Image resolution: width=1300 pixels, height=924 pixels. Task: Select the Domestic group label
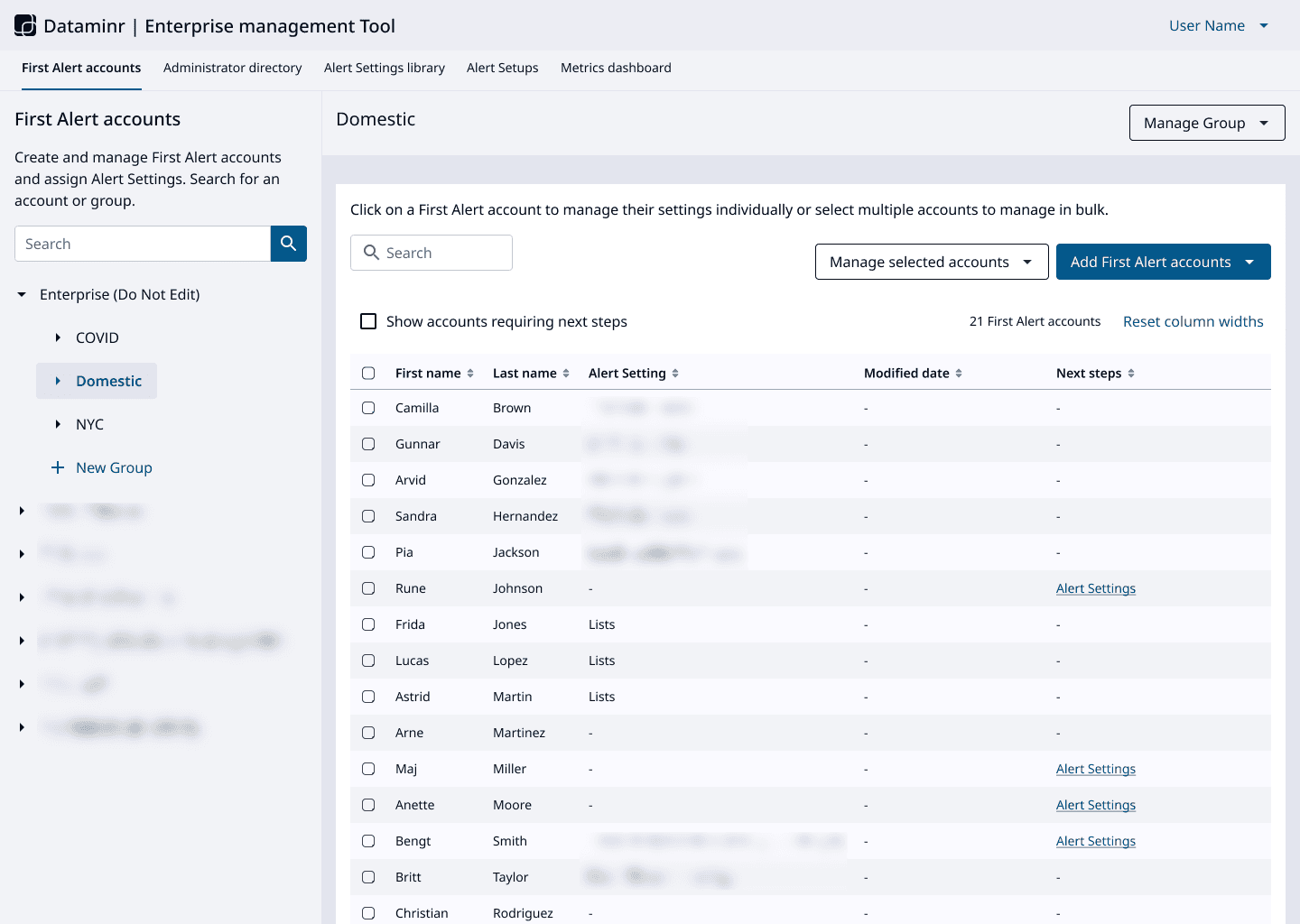109,381
